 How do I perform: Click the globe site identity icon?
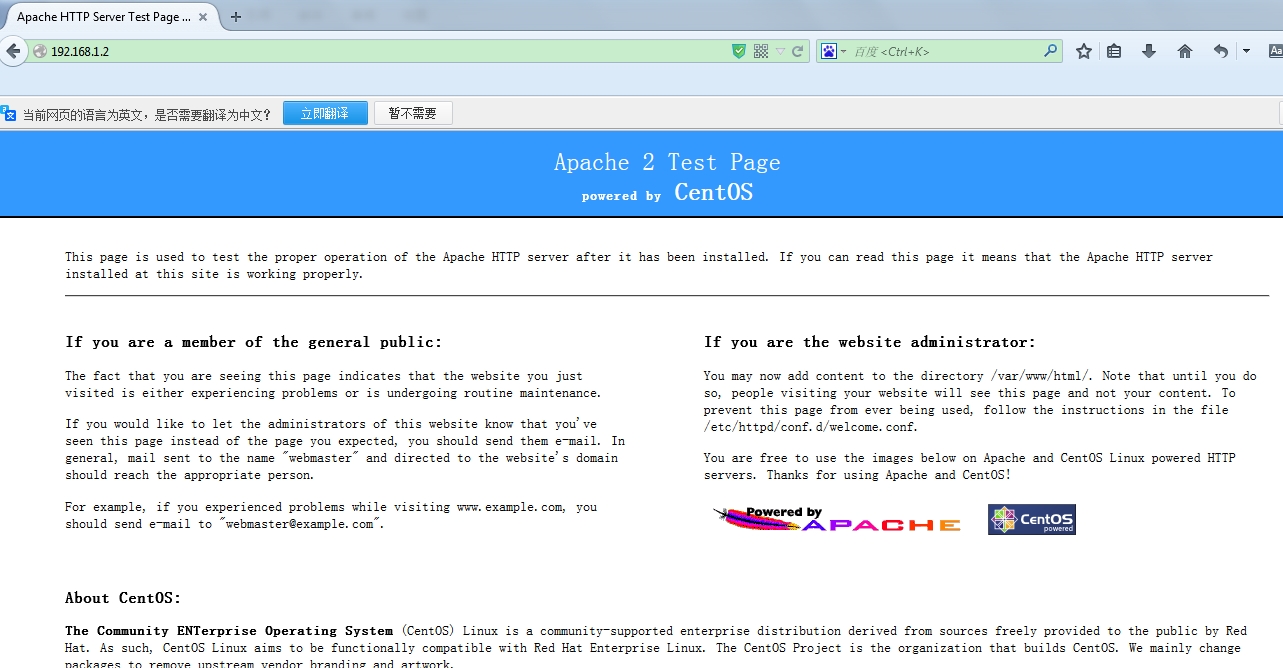click(39, 51)
